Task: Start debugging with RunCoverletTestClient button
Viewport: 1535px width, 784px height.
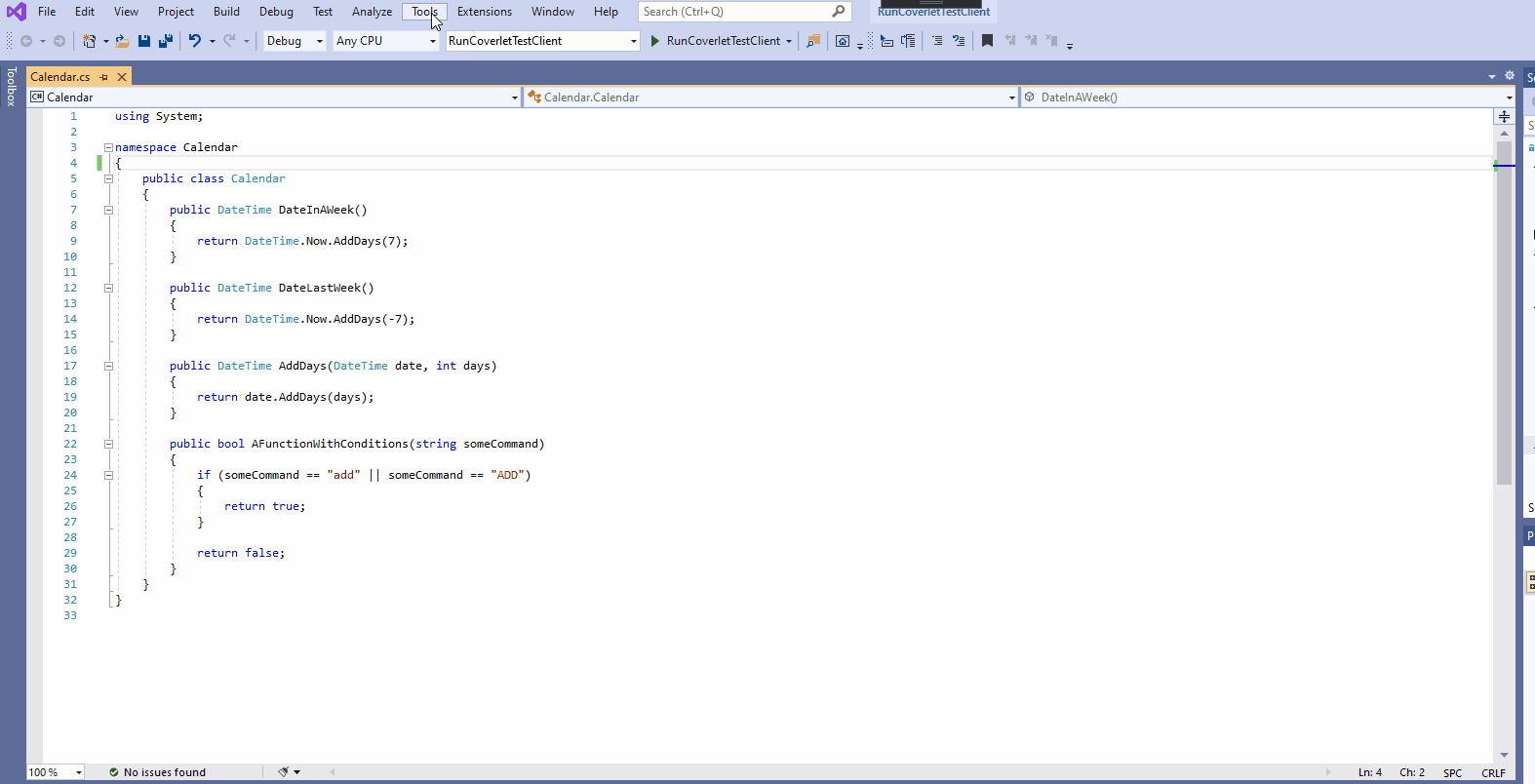Action: coord(715,41)
